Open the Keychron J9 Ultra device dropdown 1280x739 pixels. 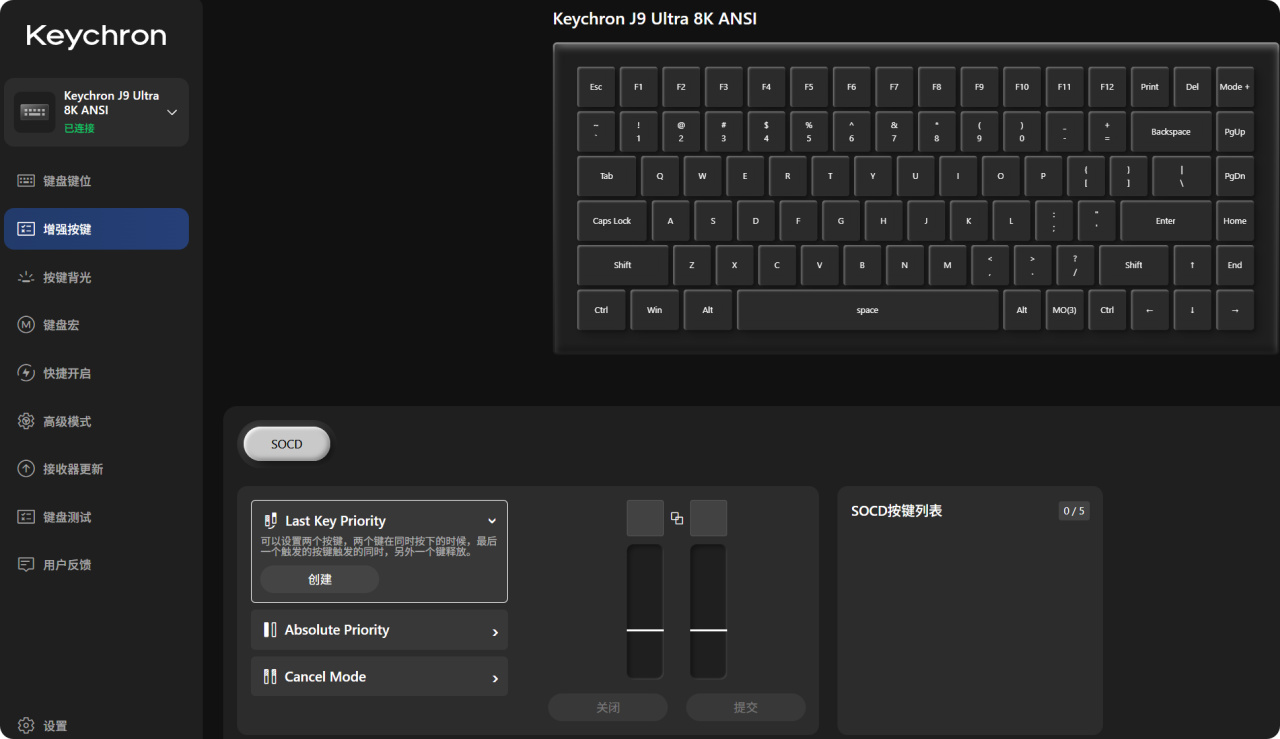[96, 112]
